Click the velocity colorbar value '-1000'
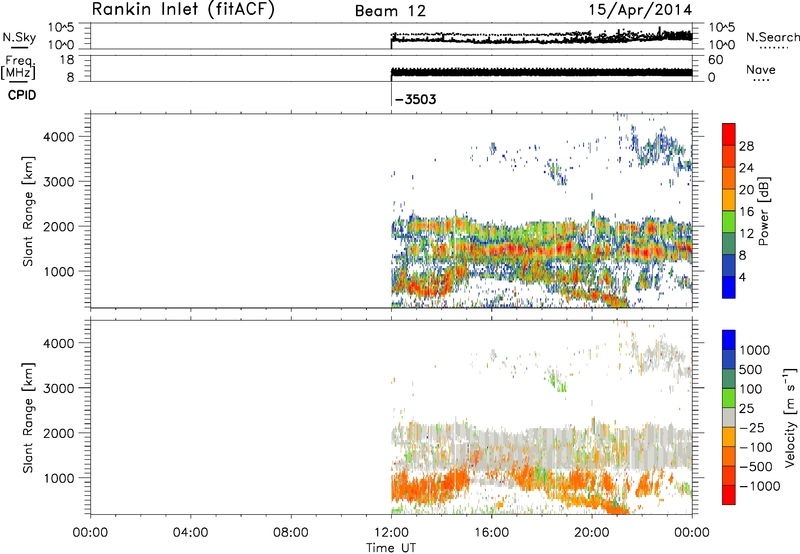The width and height of the screenshot is (800, 554). click(759, 486)
